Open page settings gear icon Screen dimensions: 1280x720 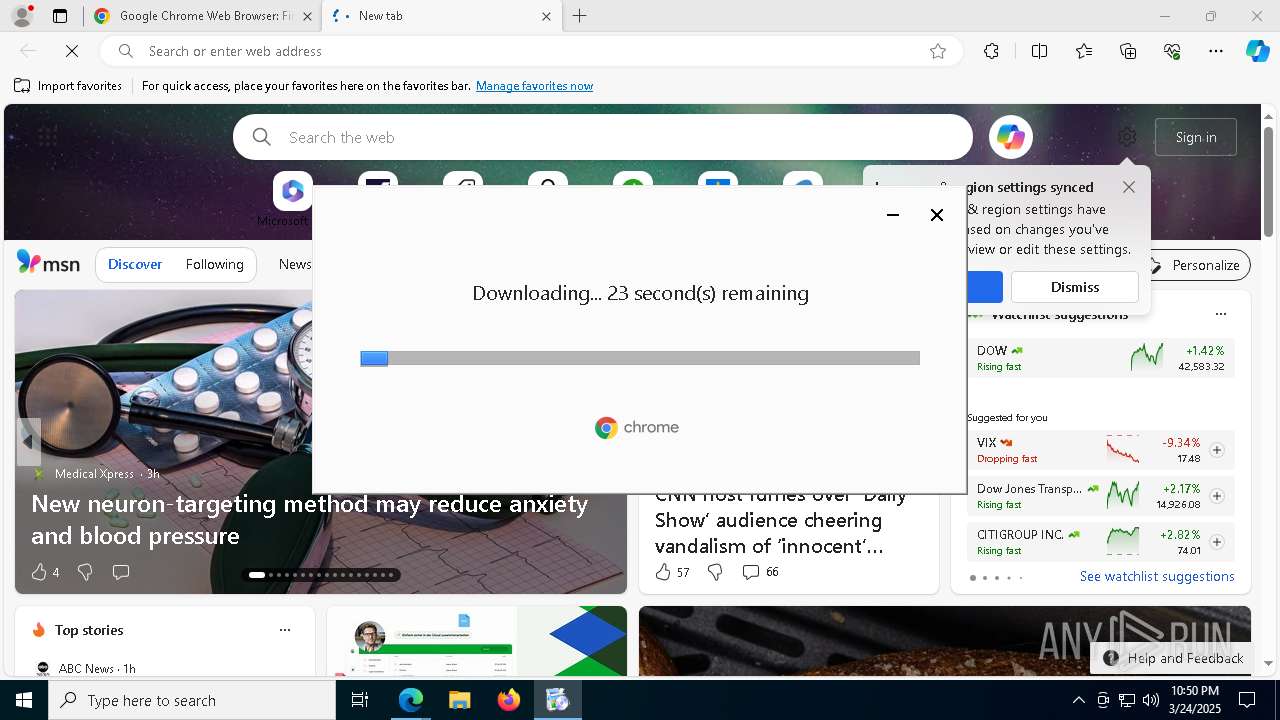point(1127,137)
